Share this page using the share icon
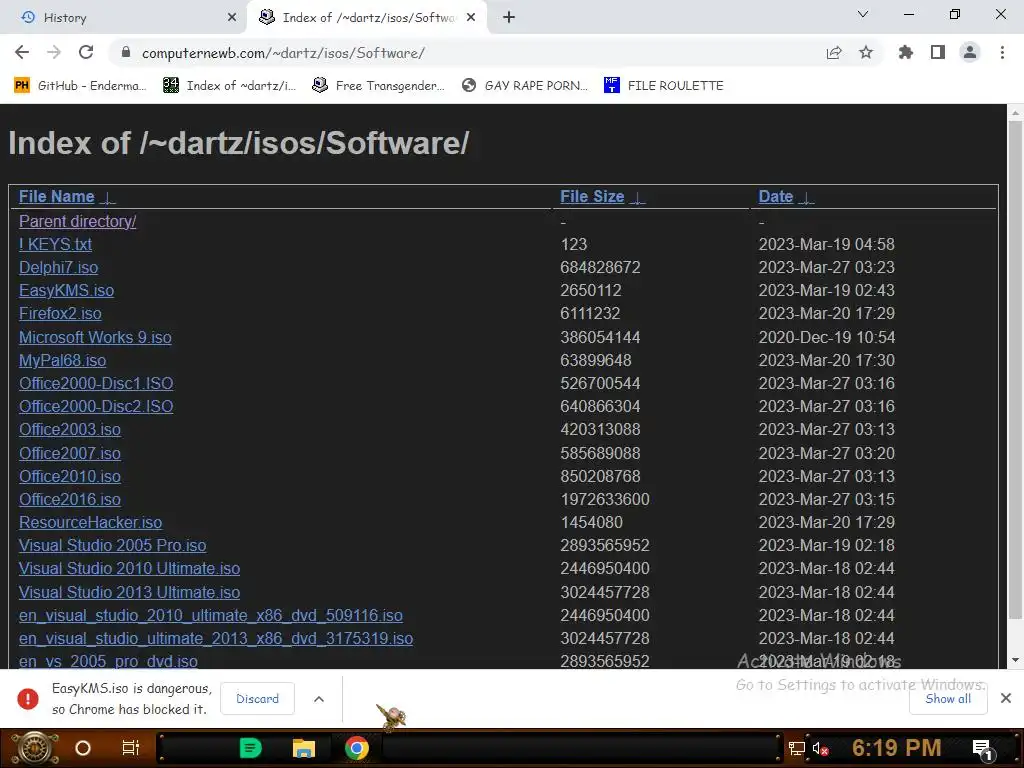The width and height of the screenshot is (1024, 768). click(x=834, y=53)
